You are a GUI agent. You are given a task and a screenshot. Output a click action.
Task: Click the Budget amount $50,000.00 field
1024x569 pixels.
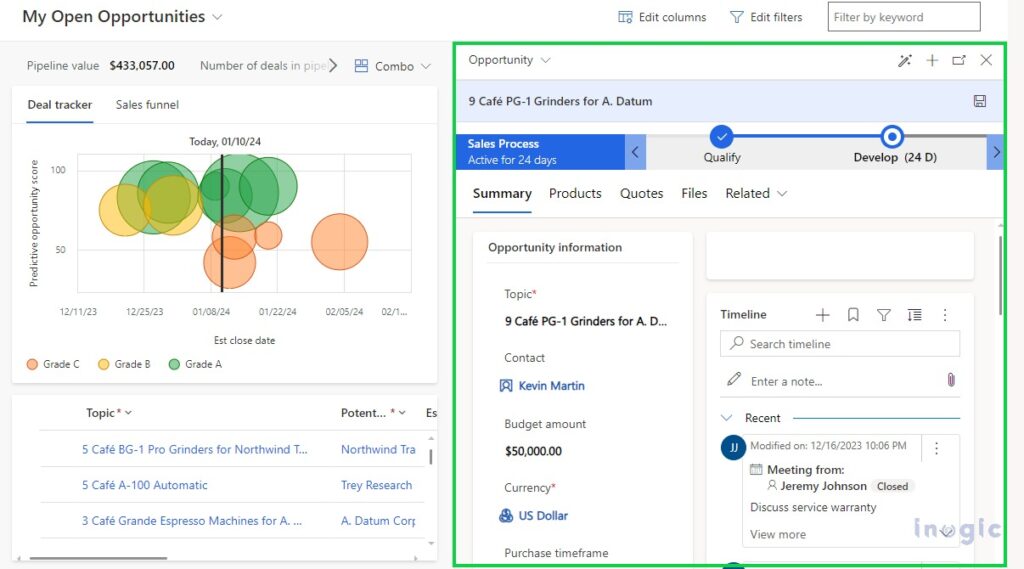(x=533, y=451)
